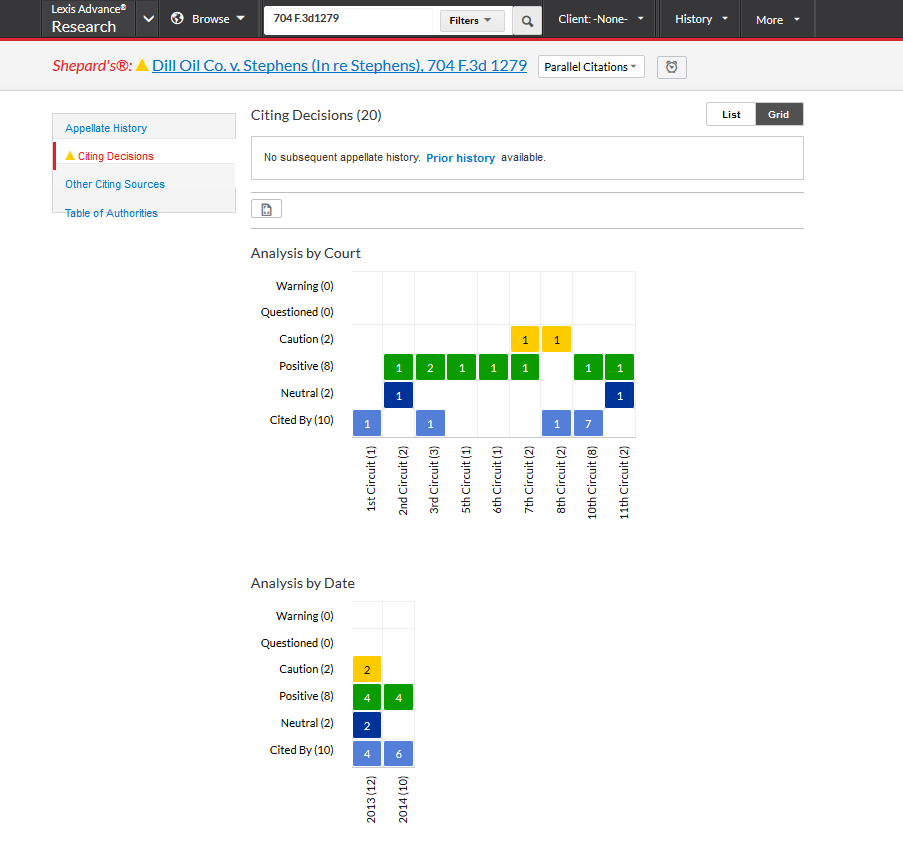Click the 10th Circuit (8) column label

click(x=592, y=483)
